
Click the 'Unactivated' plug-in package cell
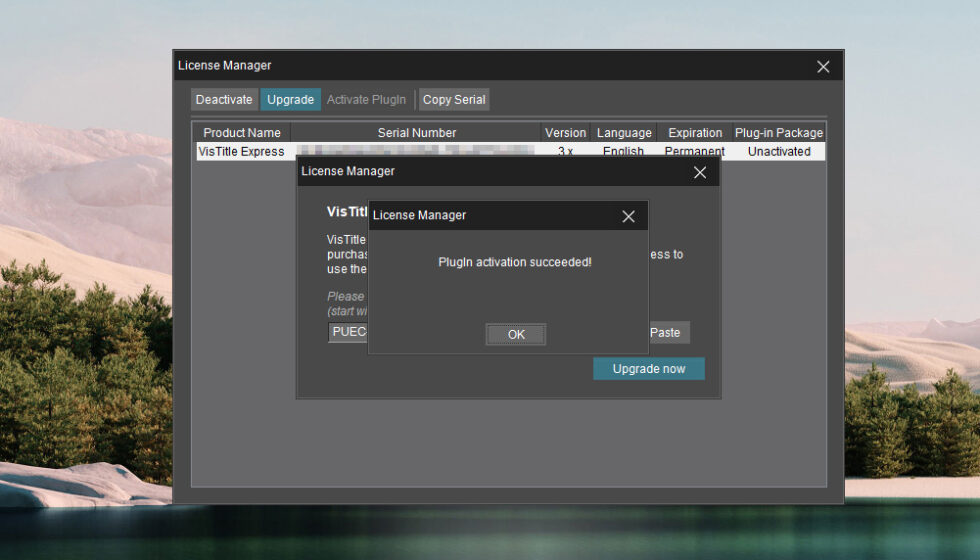click(779, 151)
